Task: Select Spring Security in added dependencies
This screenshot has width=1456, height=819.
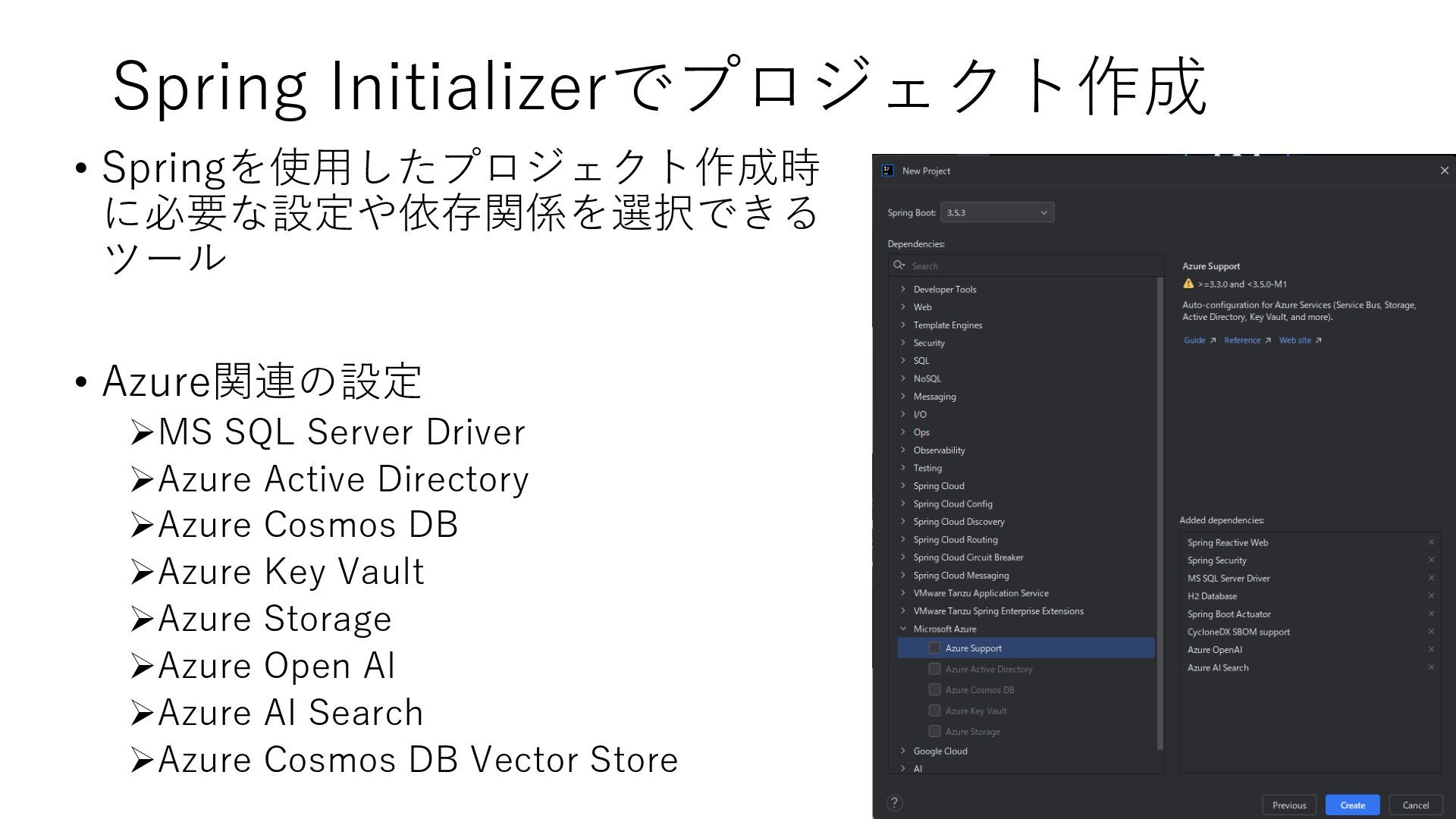Action: click(1216, 560)
